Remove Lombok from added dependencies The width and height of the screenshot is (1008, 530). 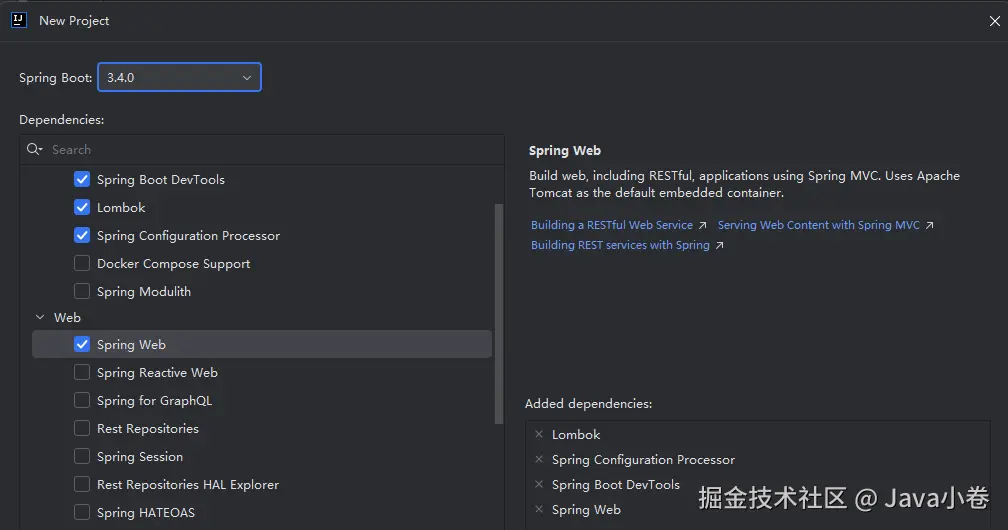coord(539,434)
